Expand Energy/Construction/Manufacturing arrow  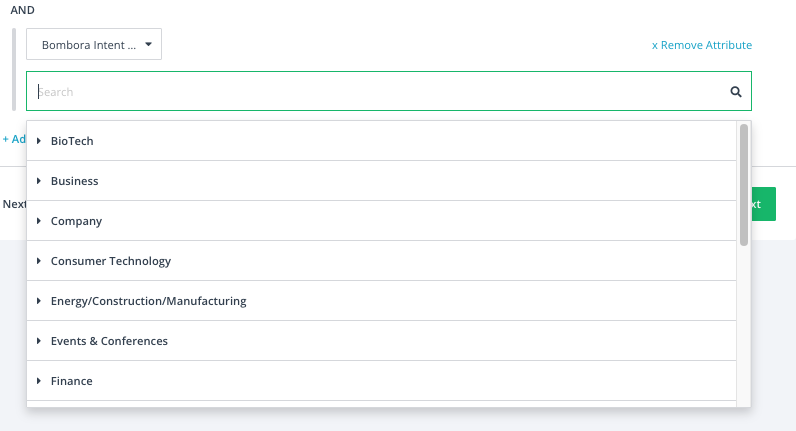tap(39, 301)
